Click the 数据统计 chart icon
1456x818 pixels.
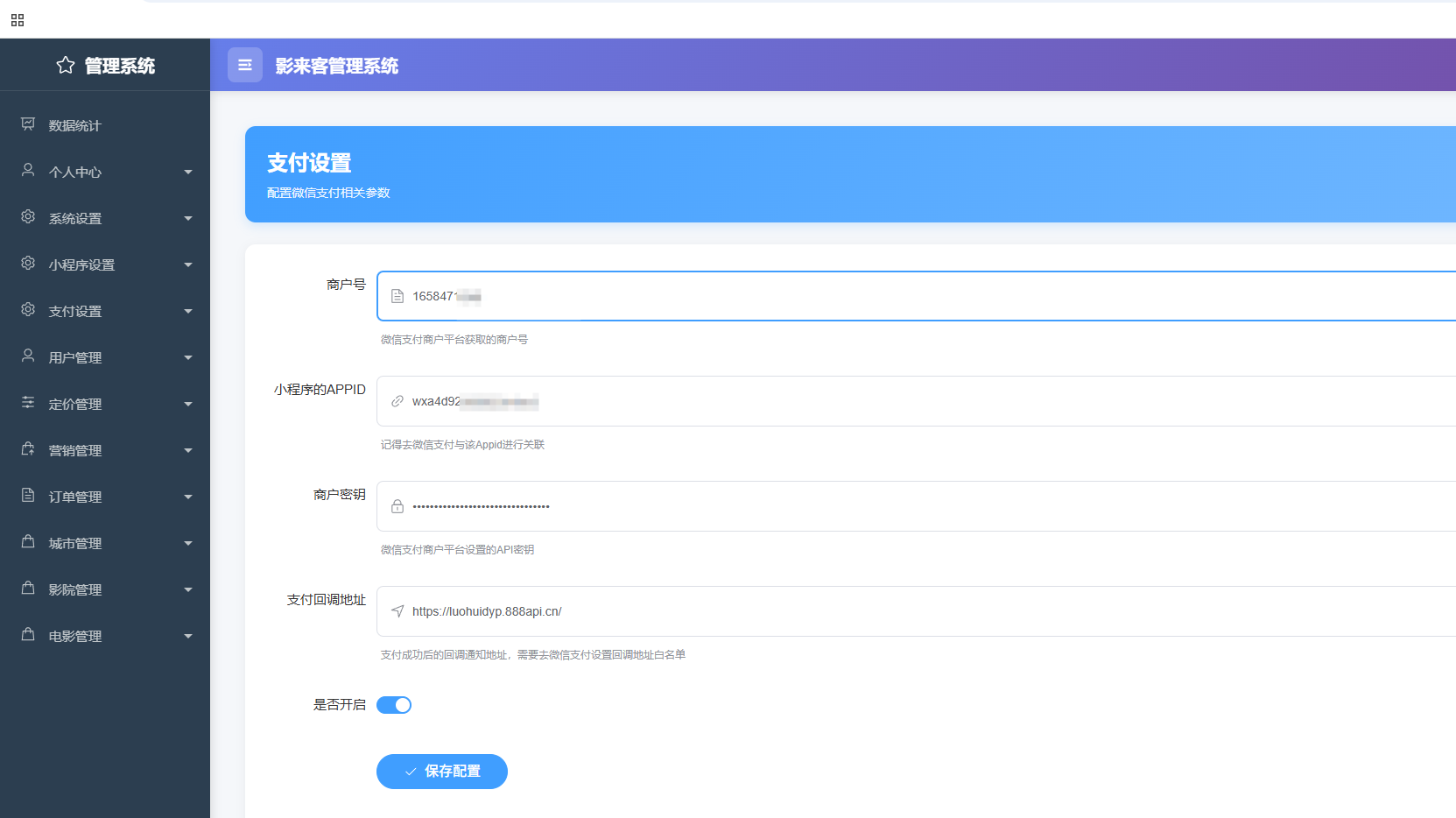click(x=28, y=124)
